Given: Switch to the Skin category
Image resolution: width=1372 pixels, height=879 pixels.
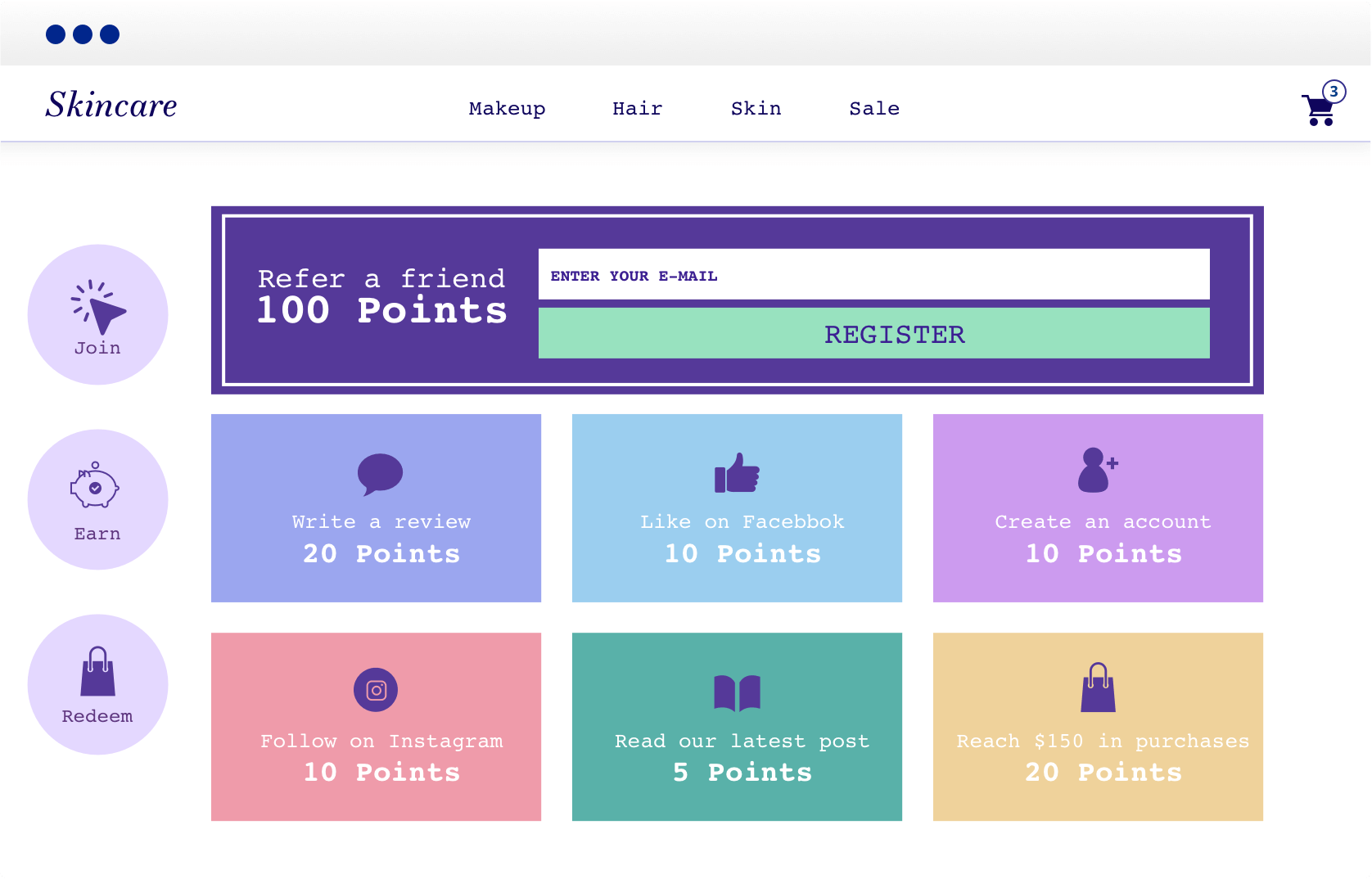Looking at the screenshot, I should click(x=756, y=108).
